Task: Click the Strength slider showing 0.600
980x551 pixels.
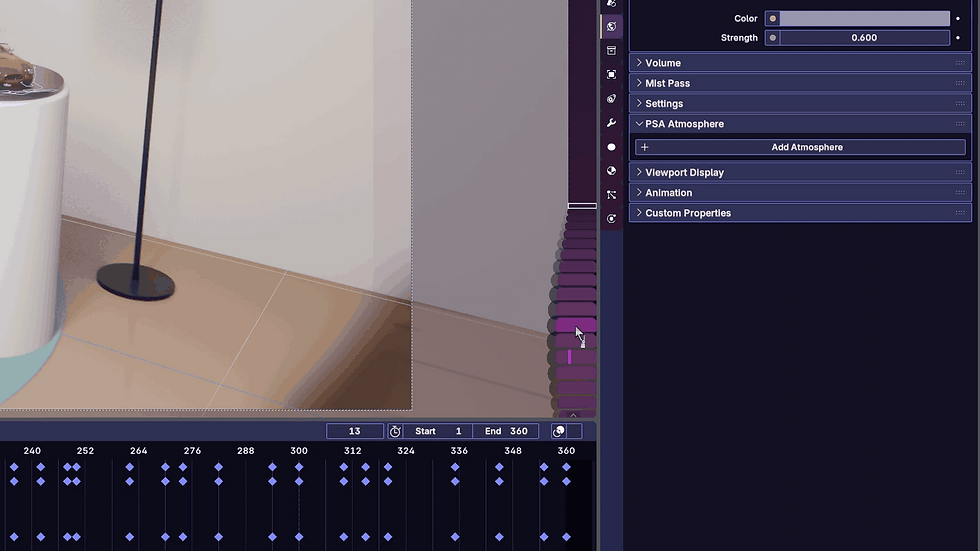Action: tap(864, 37)
